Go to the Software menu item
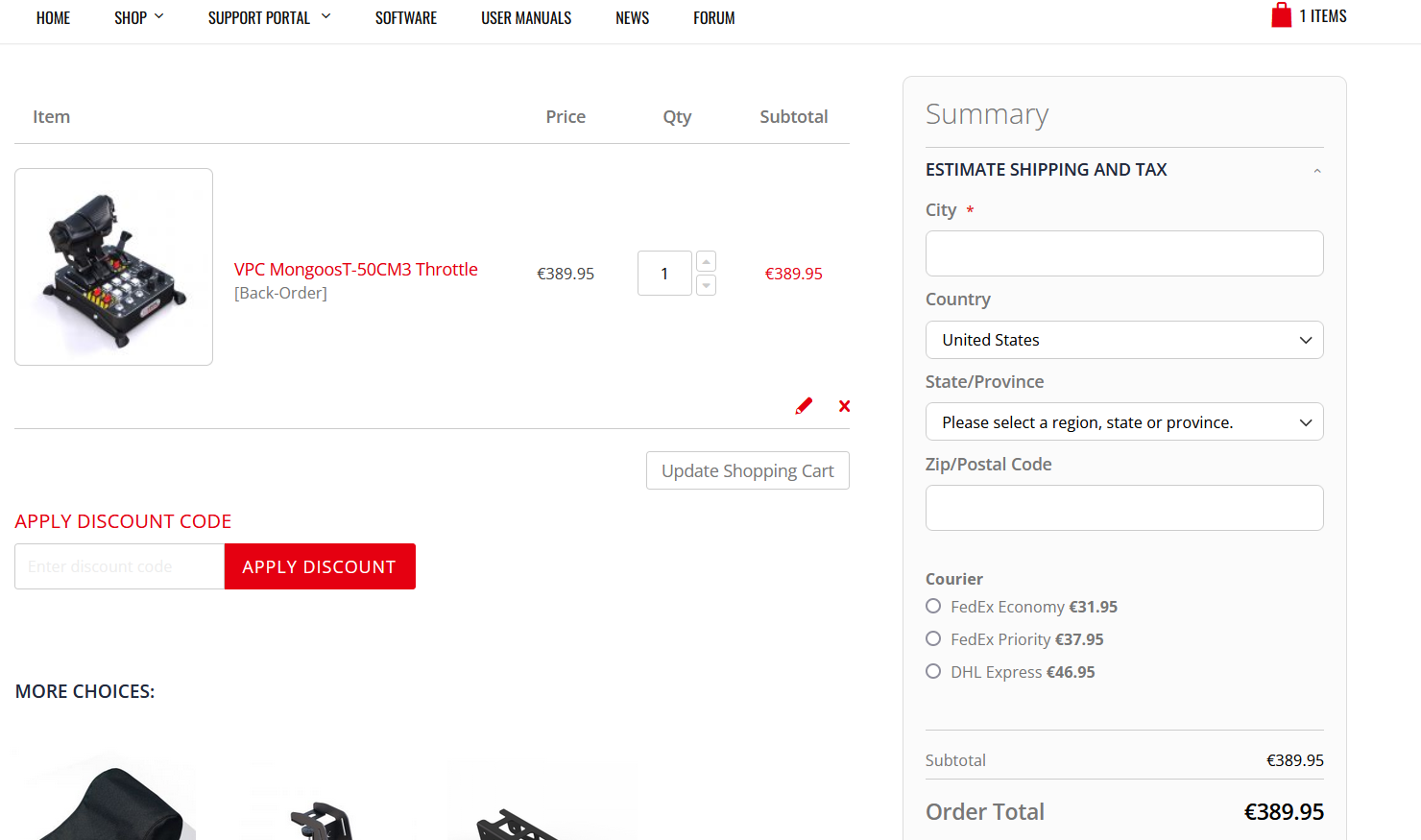The width and height of the screenshot is (1421, 840). coord(406,17)
